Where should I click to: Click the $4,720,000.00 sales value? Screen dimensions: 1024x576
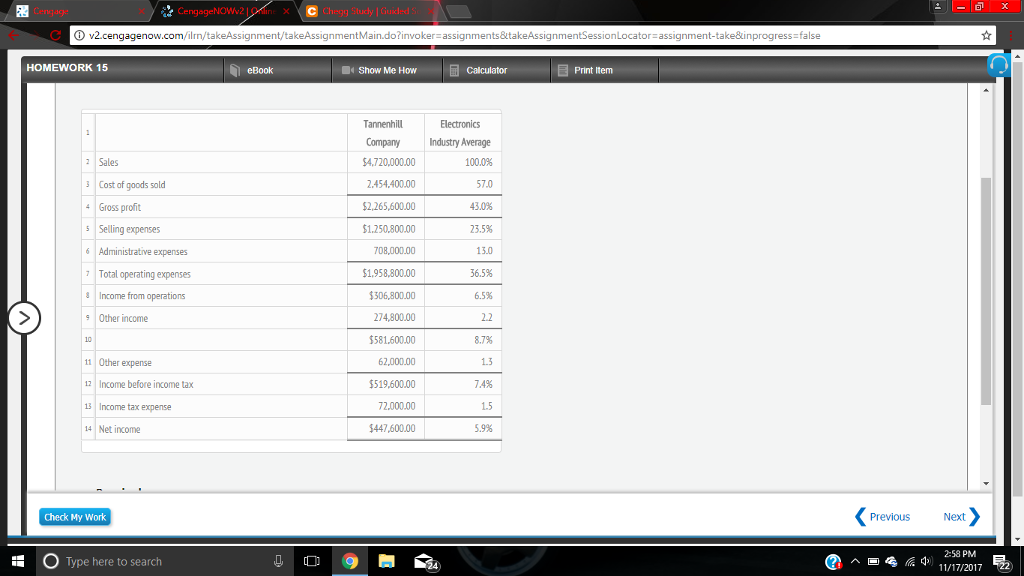tap(389, 162)
